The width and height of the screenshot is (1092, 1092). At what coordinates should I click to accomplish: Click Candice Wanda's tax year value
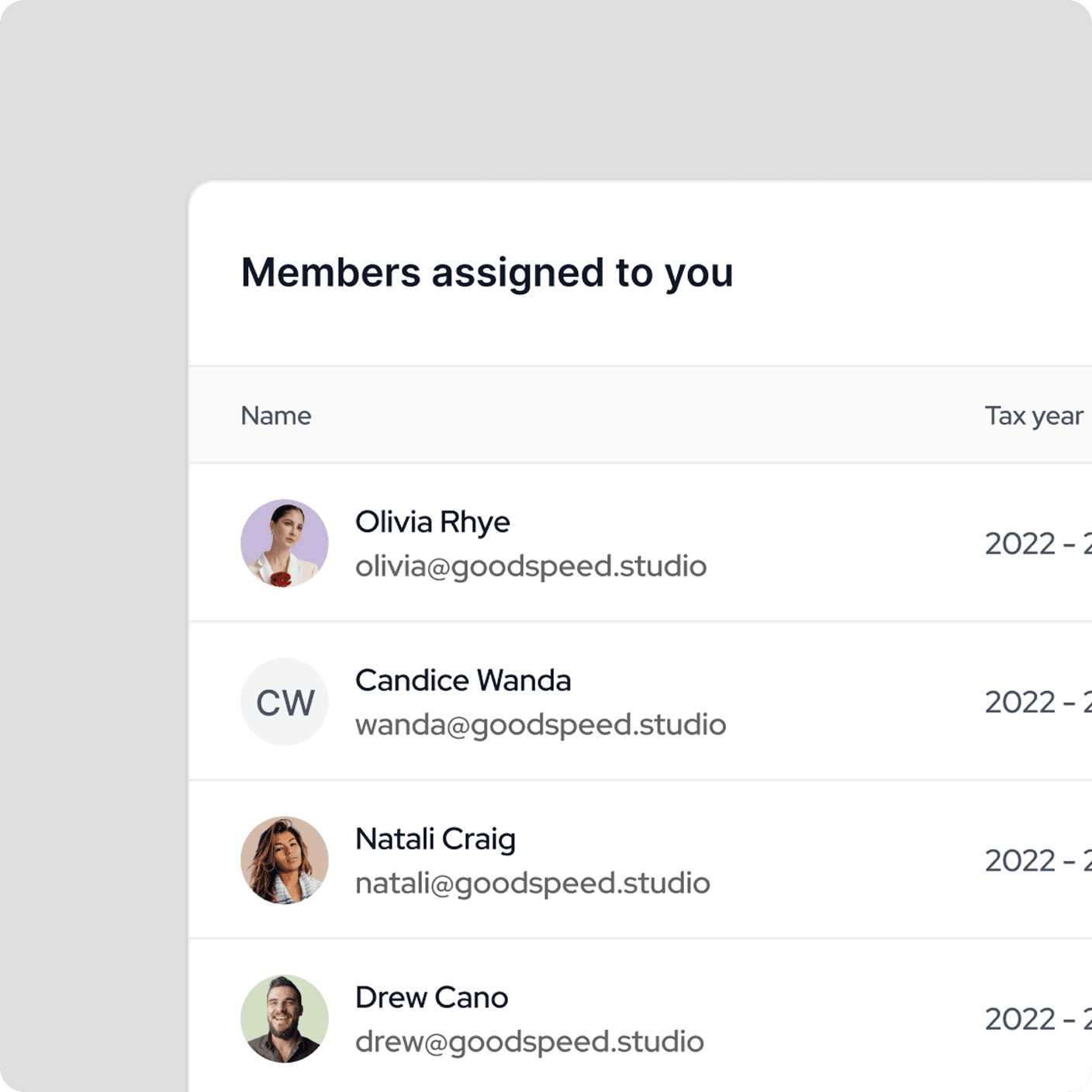tap(1036, 702)
